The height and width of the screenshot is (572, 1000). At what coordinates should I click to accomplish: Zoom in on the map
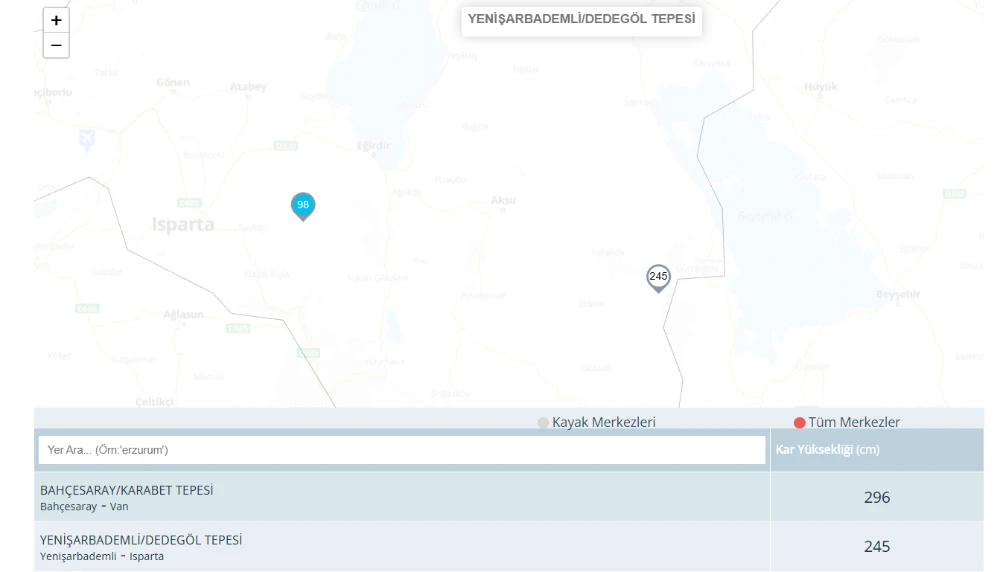click(x=55, y=20)
